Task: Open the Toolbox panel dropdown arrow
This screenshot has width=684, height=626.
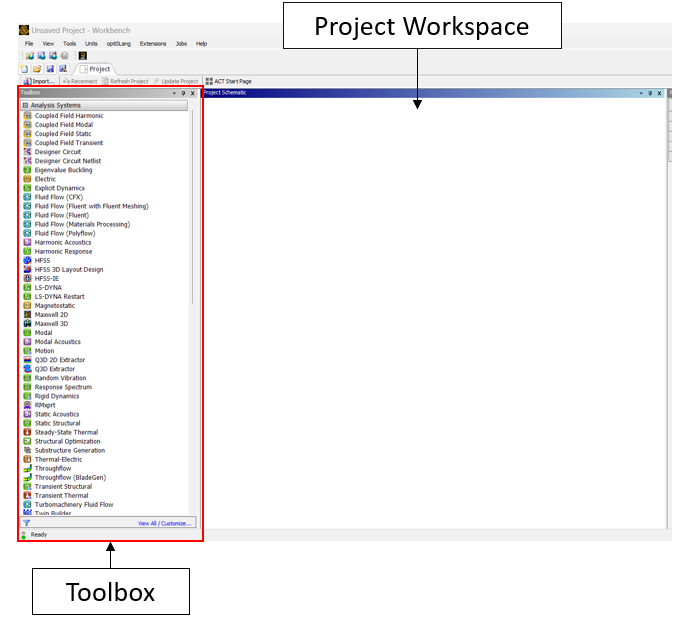Action: (x=174, y=92)
